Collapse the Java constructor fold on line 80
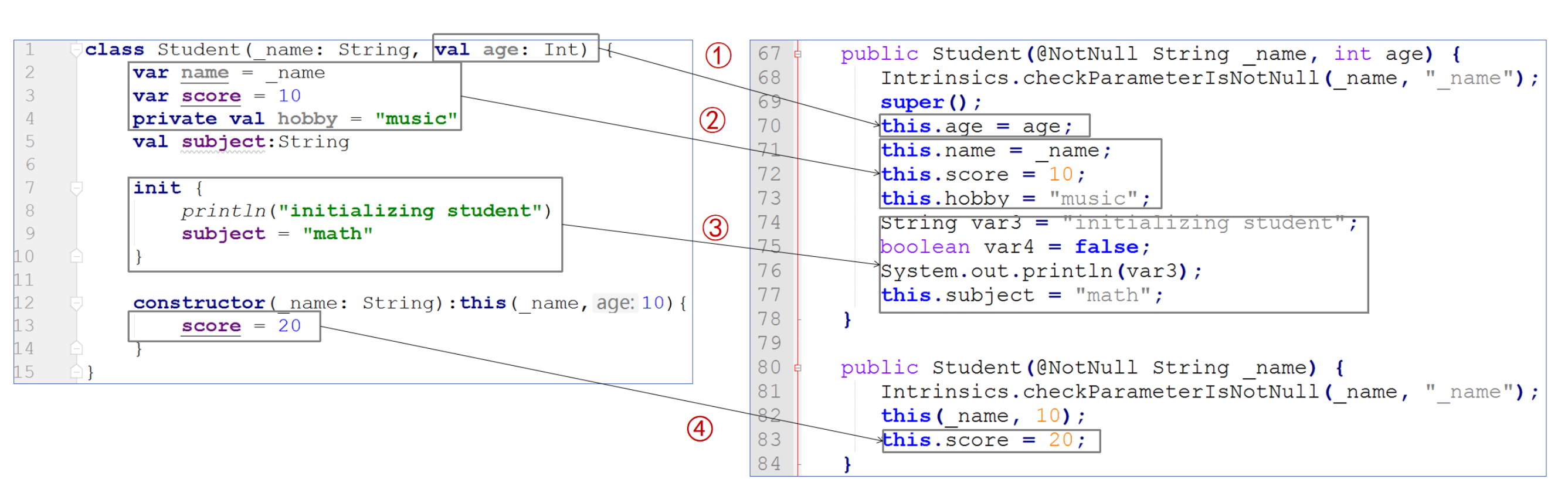Image resolution: width=1568 pixels, height=503 pixels. coord(798,369)
